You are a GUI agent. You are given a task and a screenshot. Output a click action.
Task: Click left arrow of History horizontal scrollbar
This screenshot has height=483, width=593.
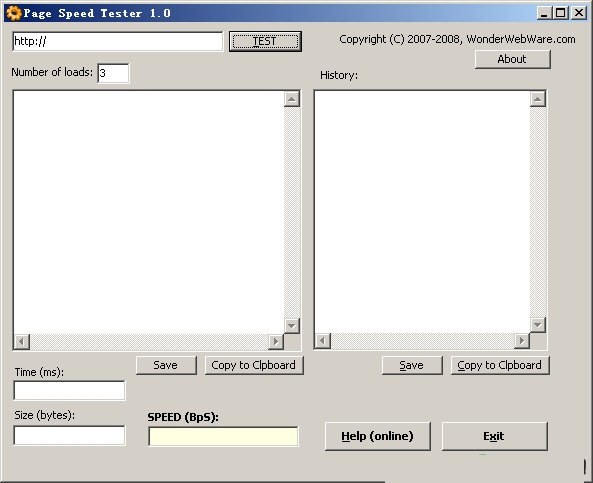(323, 341)
